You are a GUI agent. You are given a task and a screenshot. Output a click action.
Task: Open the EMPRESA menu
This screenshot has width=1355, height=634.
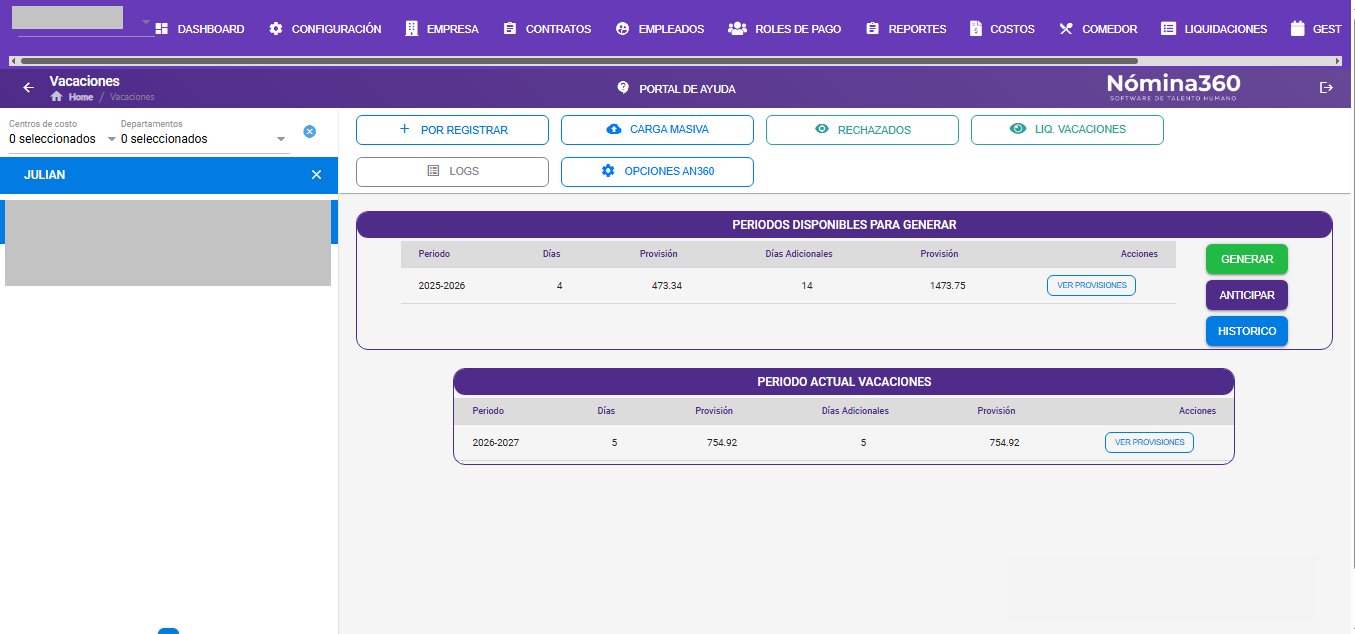[x=441, y=29]
